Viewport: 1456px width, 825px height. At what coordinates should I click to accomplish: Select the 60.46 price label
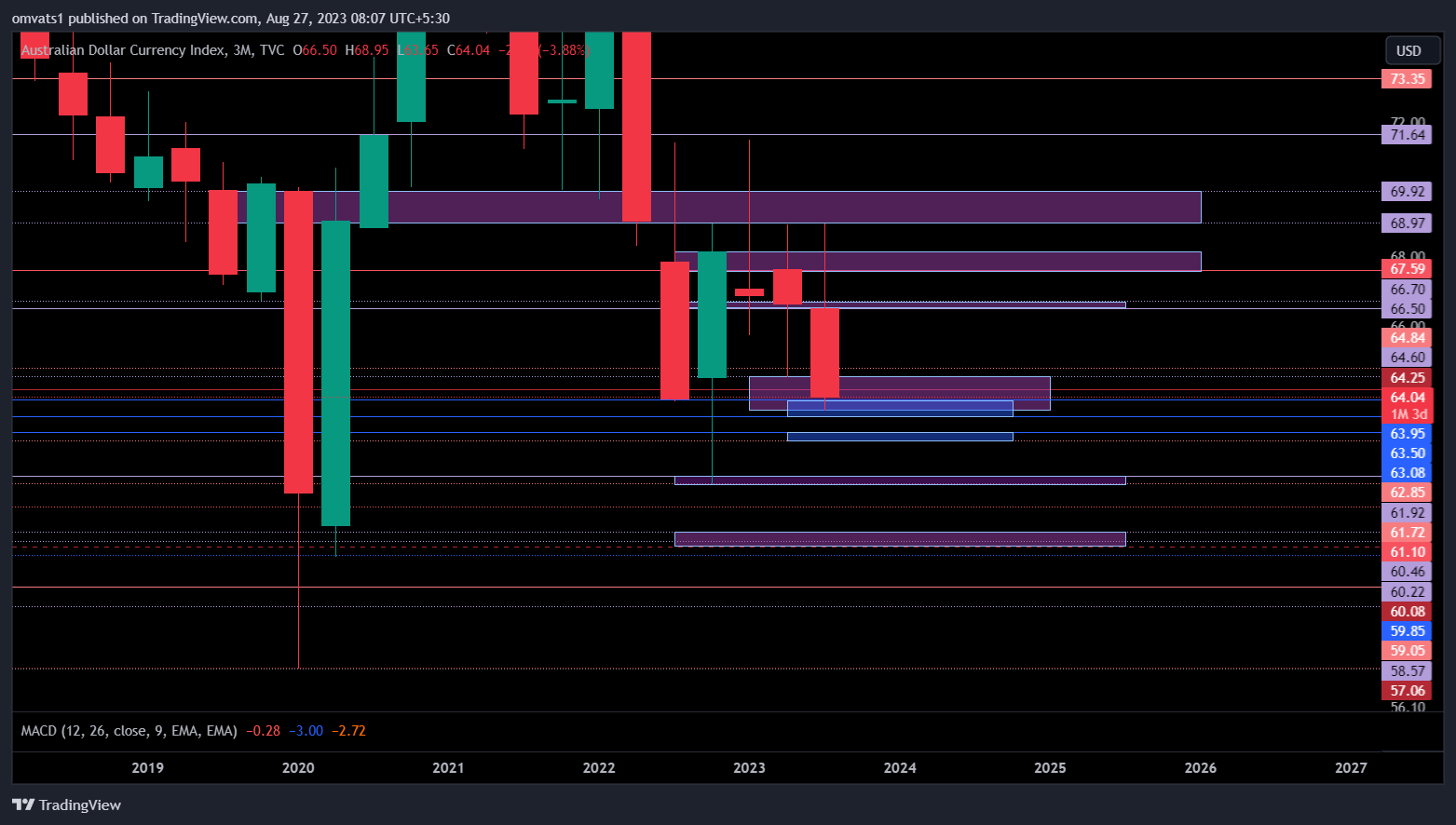click(x=1407, y=572)
